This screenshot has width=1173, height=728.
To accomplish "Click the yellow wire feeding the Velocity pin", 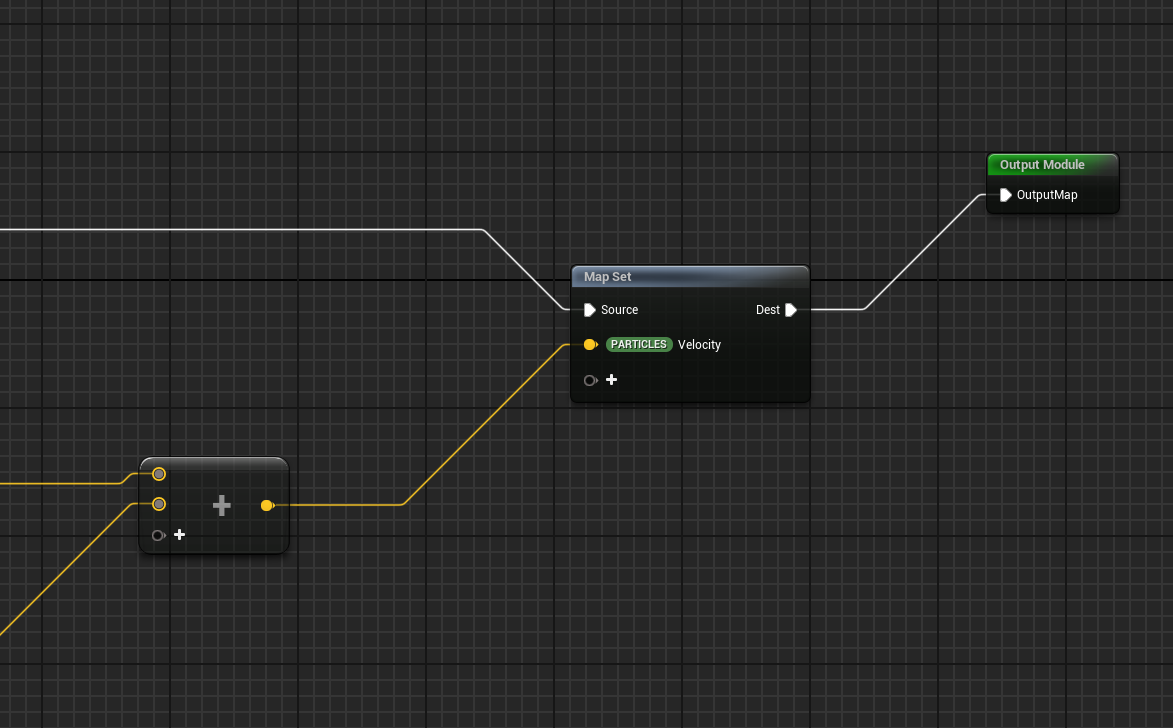I will [480, 427].
